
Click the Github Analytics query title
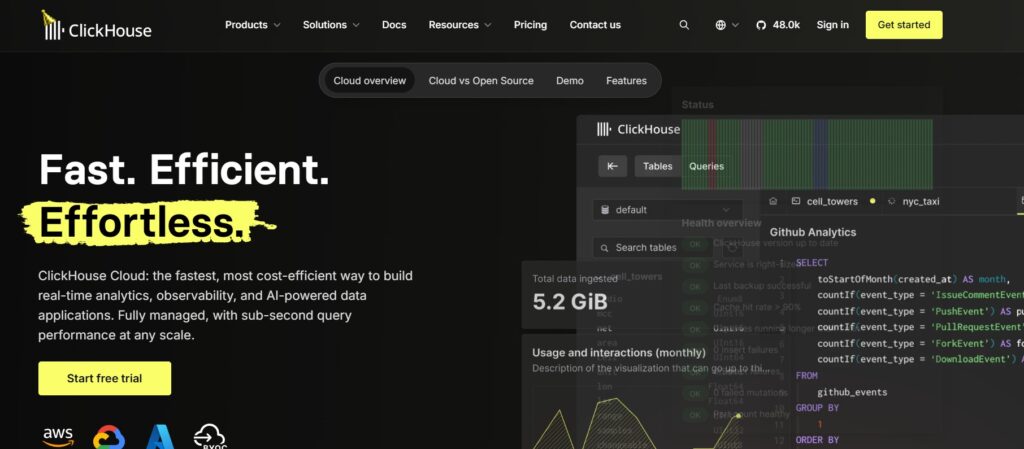coord(812,232)
